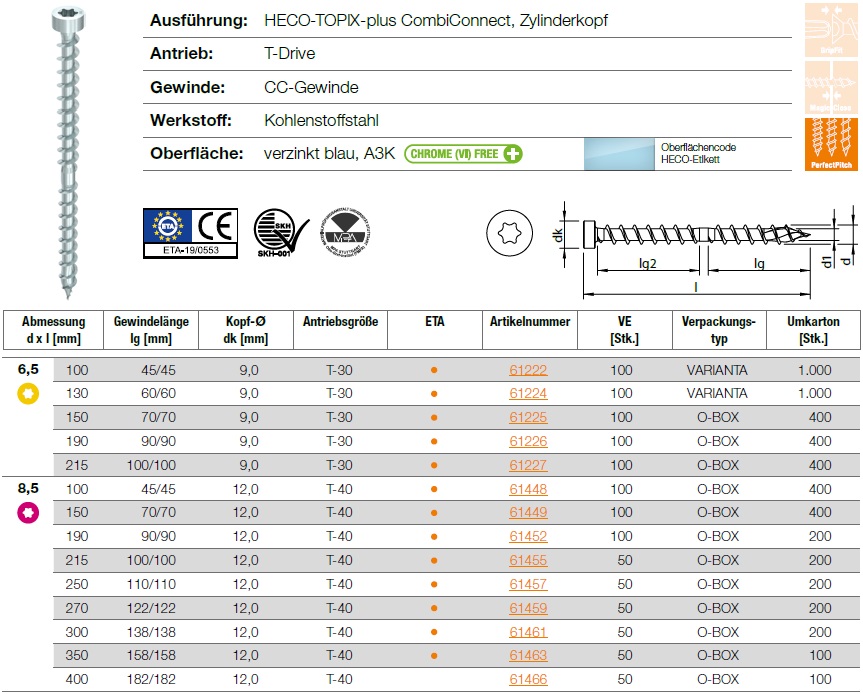
Task: Click the 122/122 thread length cell
Action: click(151, 608)
